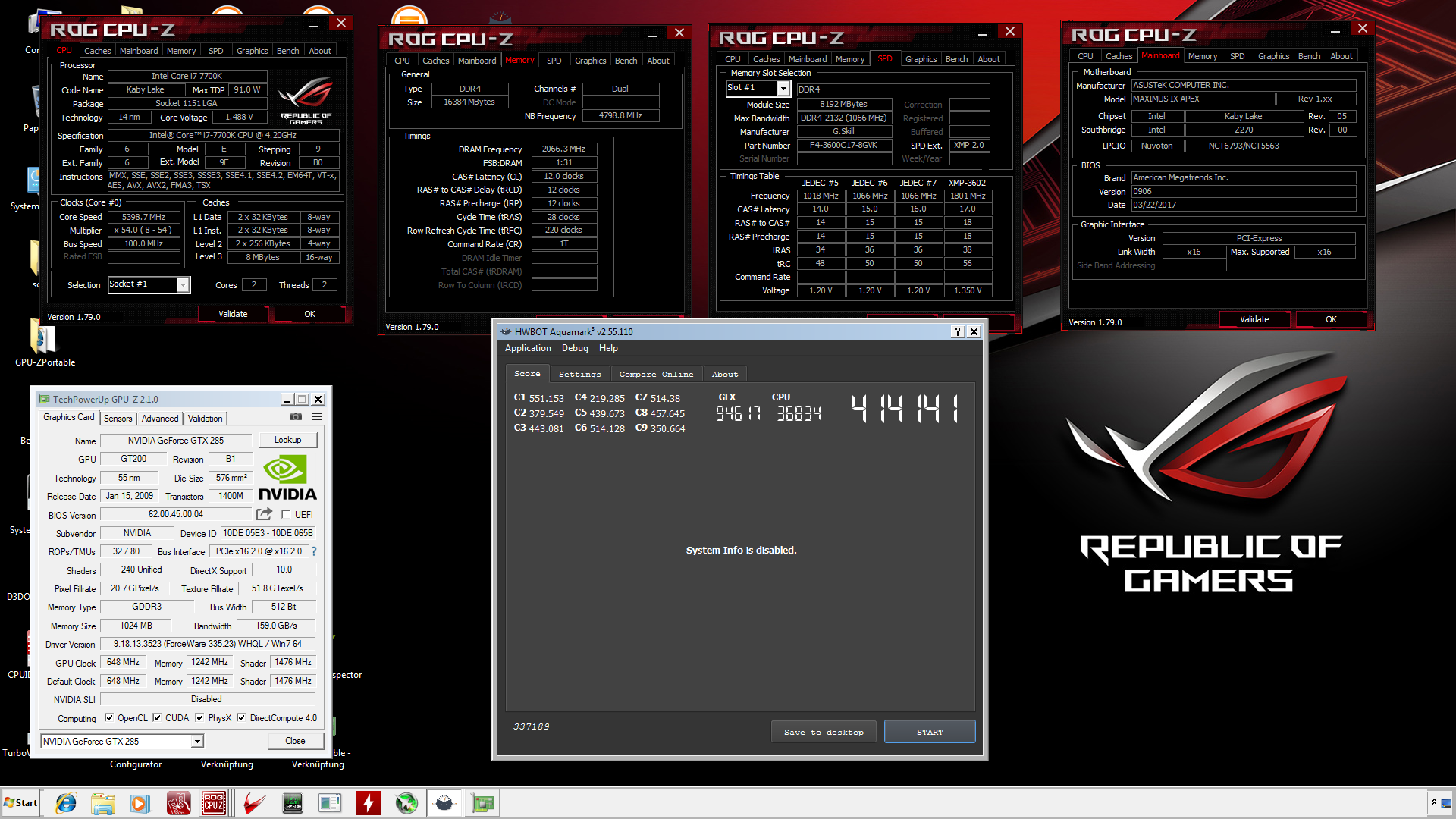Click the red lightning bolt taskbar icon
The image size is (1456, 819).
pyautogui.click(x=368, y=803)
